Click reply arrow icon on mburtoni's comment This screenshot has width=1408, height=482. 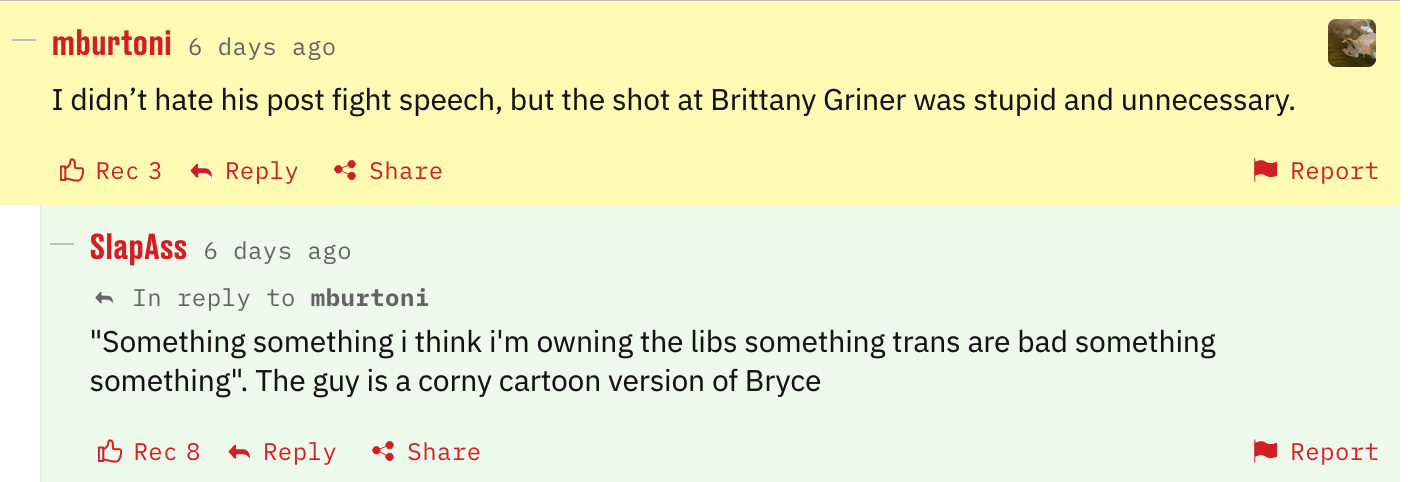[x=202, y=171]
